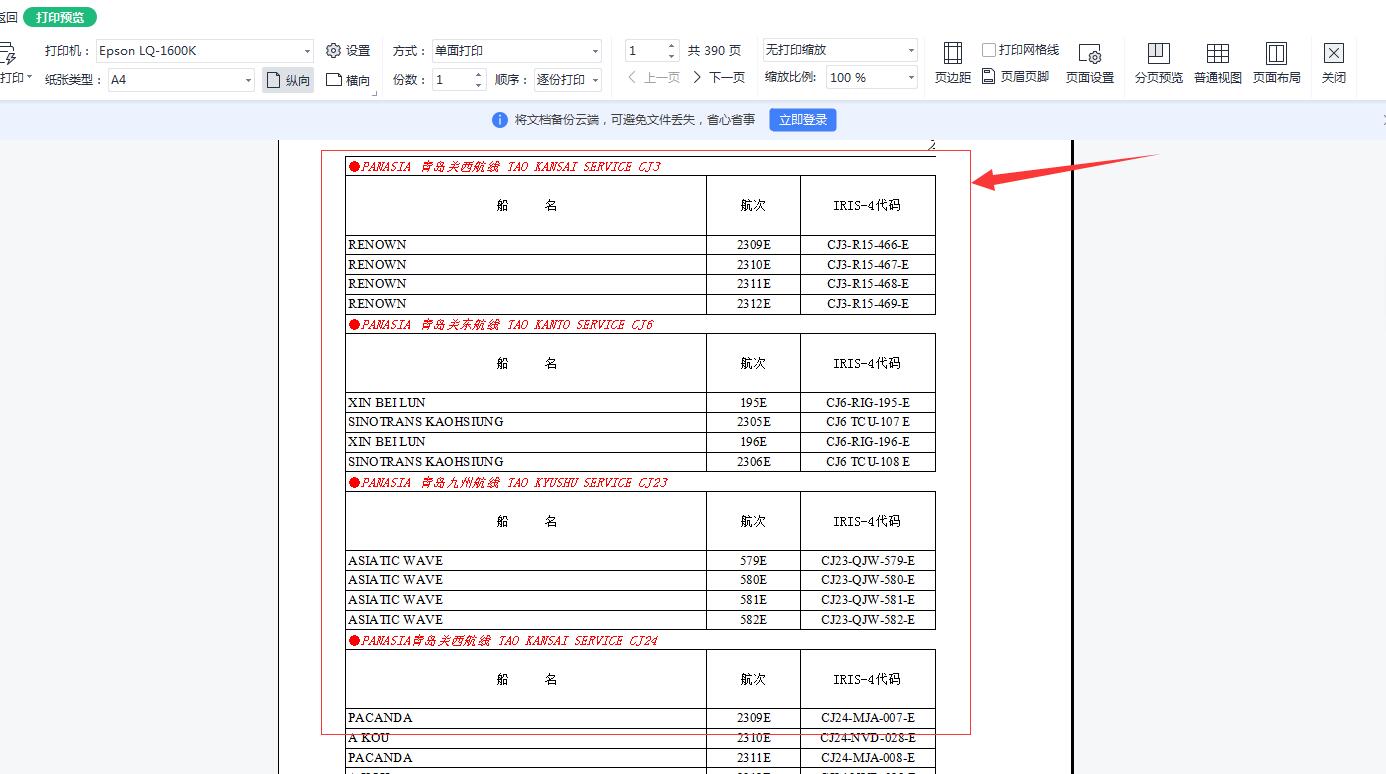Switch to 分页预览 page break preview

click(x=1157, y=60)
